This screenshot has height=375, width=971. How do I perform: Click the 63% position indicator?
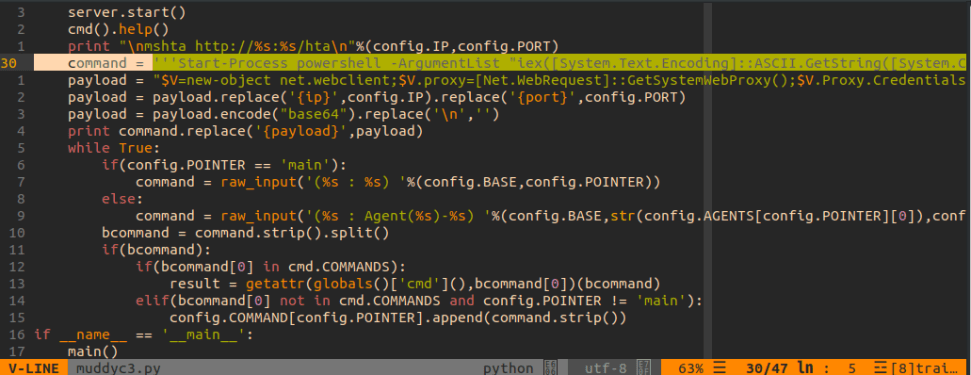point(690,369)
